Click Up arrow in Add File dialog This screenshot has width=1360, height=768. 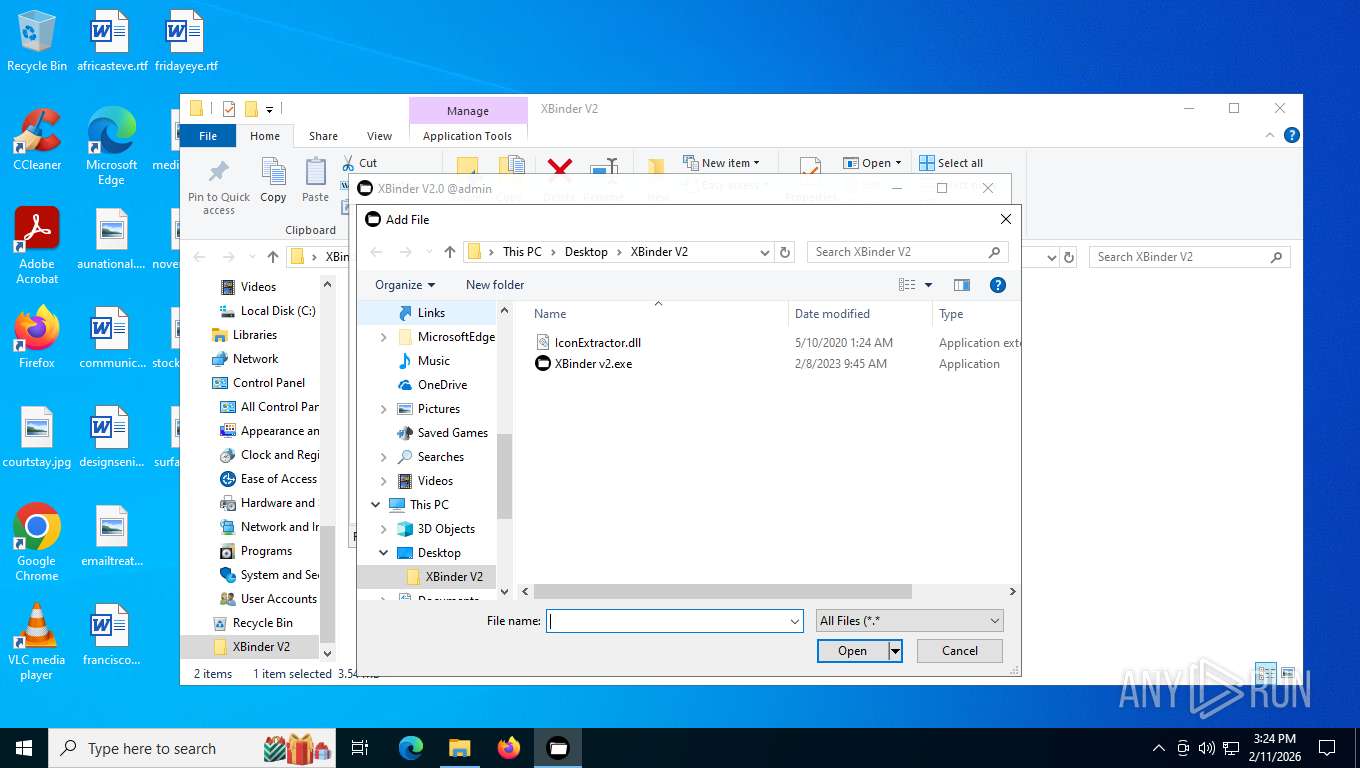[x=450, y=252]
